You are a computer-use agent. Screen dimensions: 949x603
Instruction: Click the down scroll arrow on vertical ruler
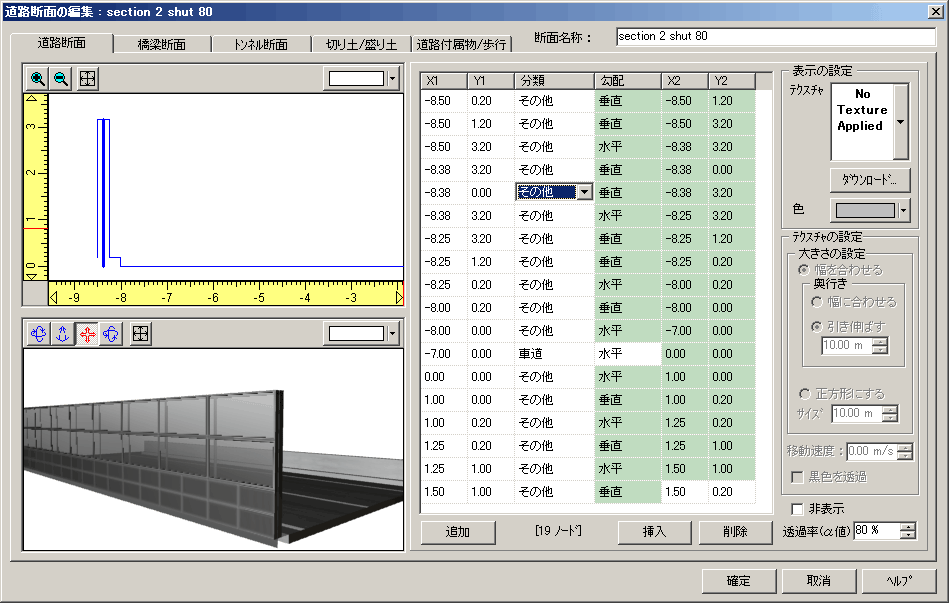click(32, 275)
